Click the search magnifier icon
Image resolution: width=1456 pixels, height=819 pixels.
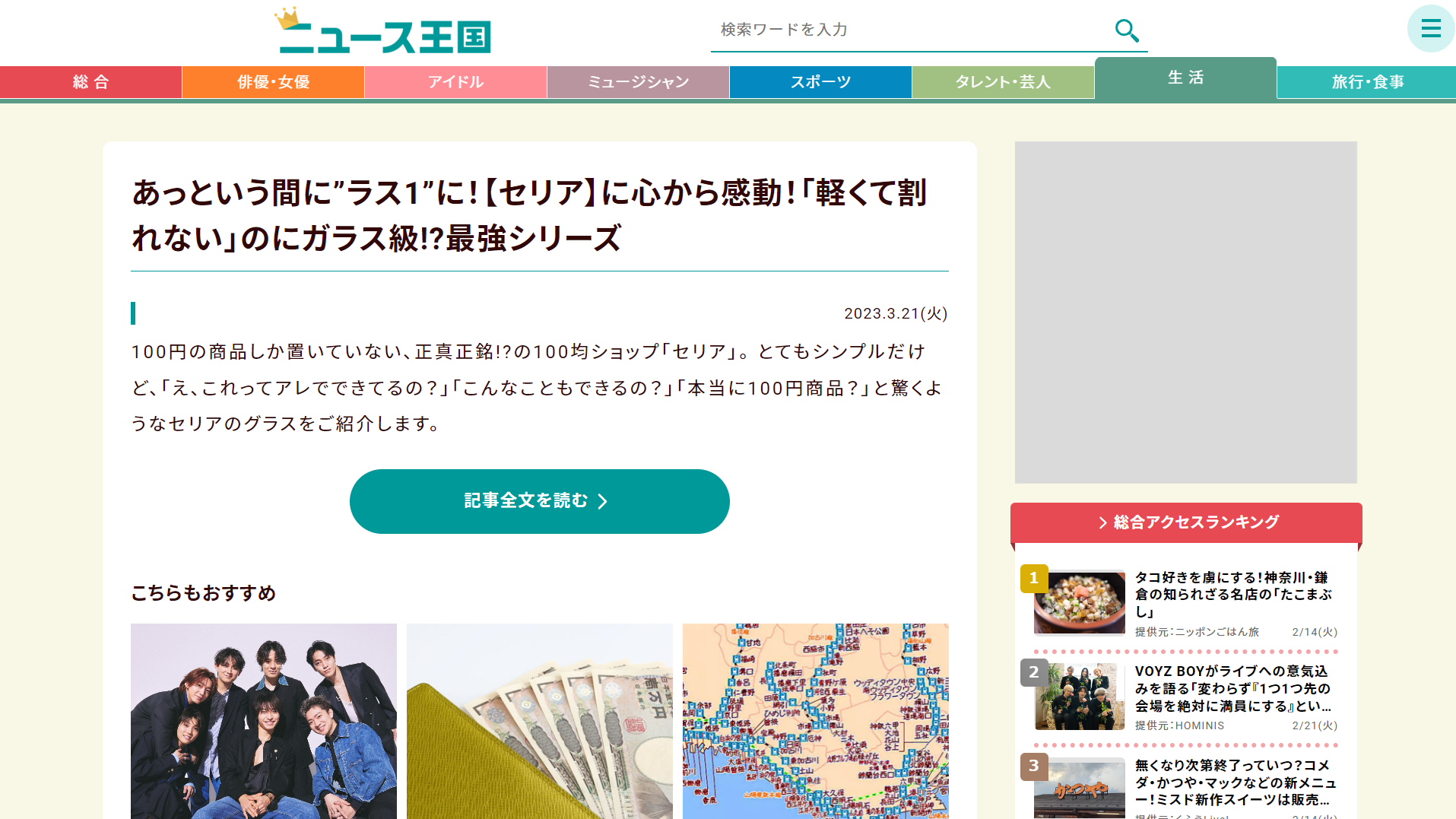click(x=1126, y=30)
